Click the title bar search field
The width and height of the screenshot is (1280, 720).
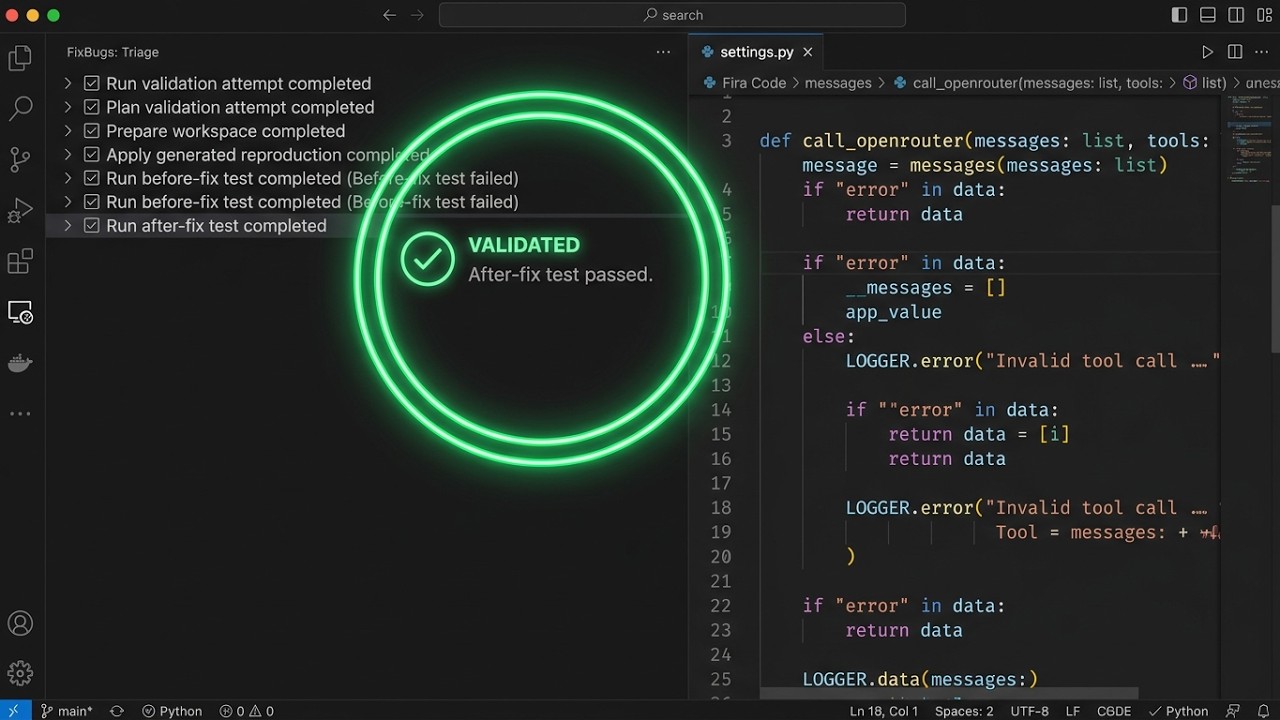(x=672, y=15)
